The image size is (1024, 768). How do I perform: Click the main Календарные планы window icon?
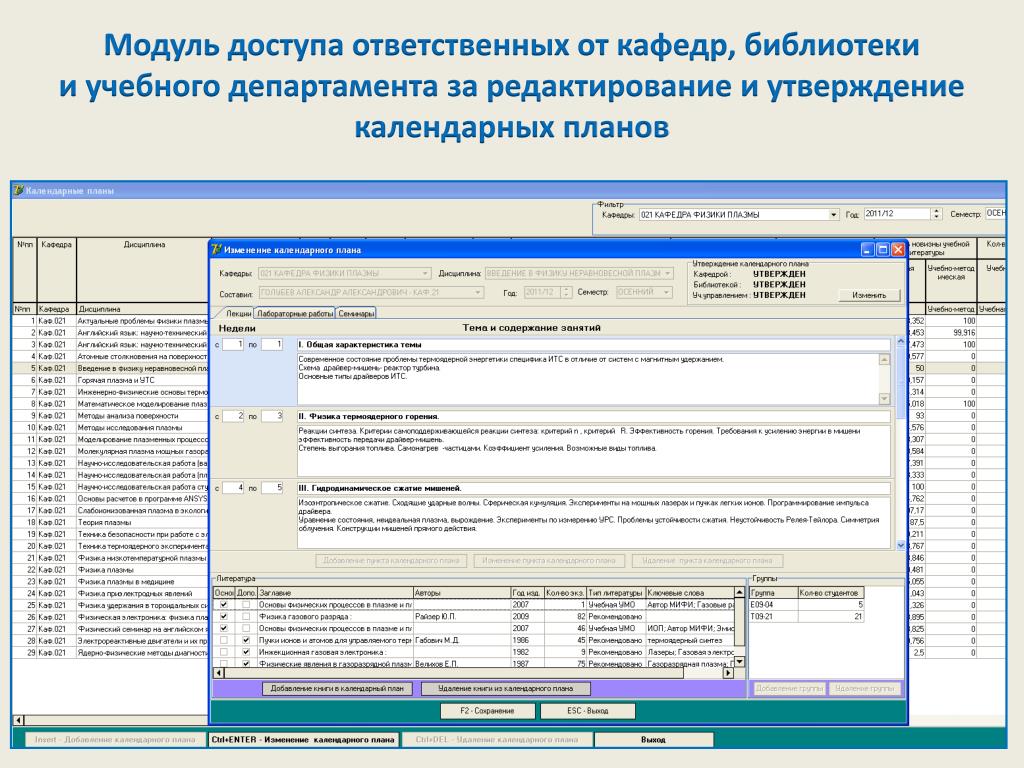click(18, 190)
